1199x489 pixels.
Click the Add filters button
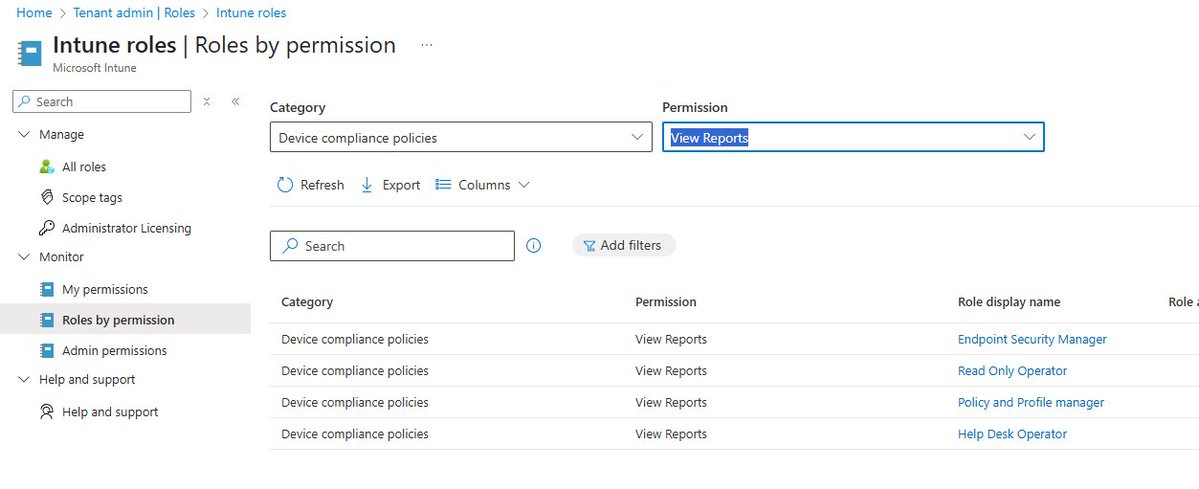tap(624, 246)
